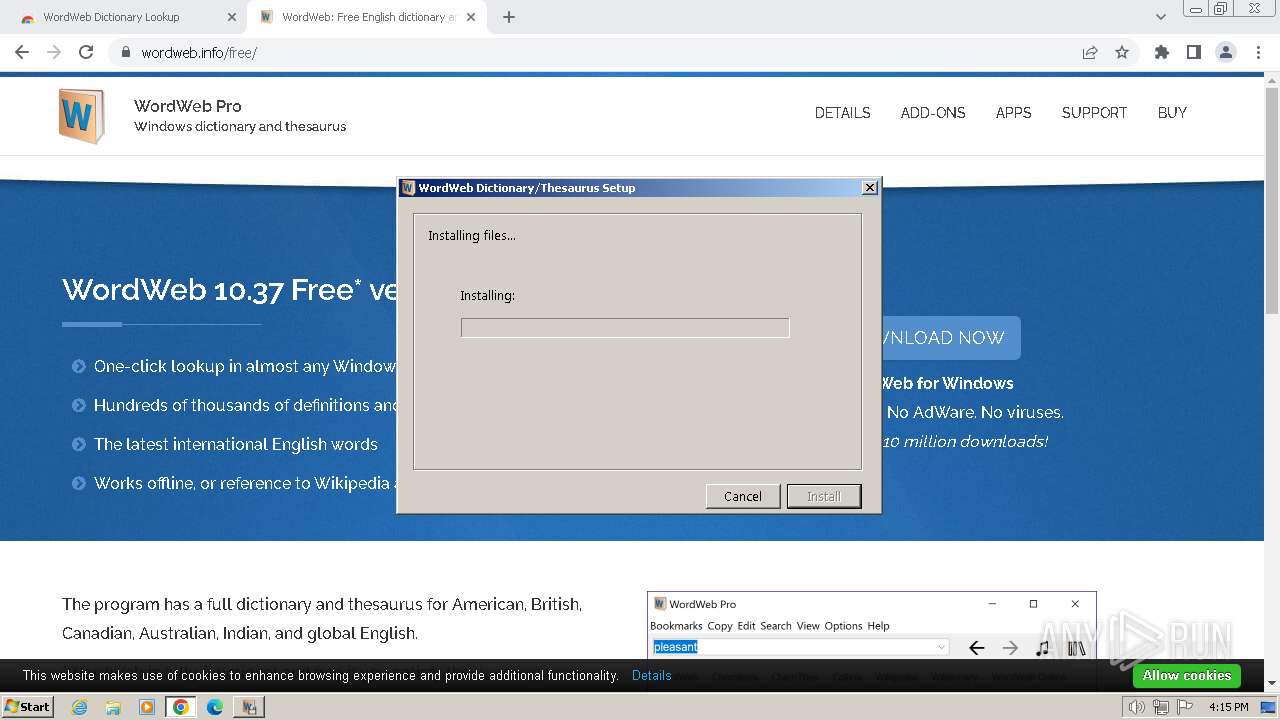Open File Explorer from the taskbar
Screen dimensions: 1280x720
[113, 707]
